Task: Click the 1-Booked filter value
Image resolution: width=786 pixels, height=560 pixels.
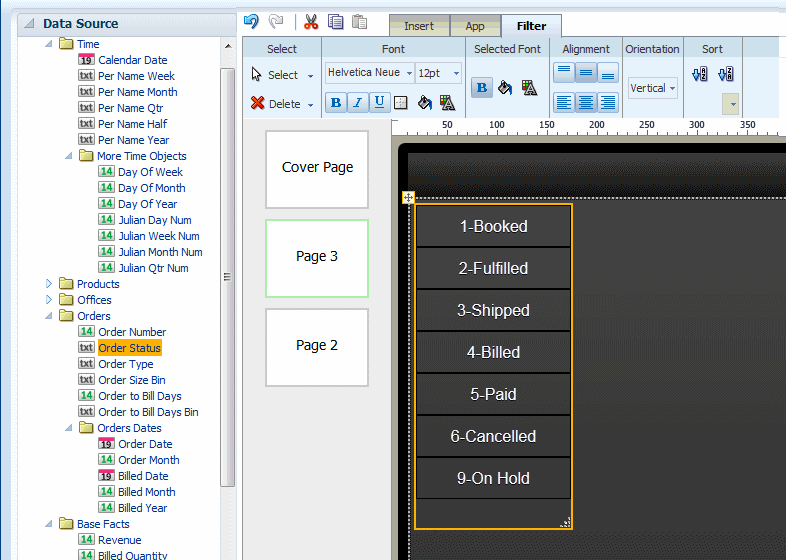Action: 494,226
